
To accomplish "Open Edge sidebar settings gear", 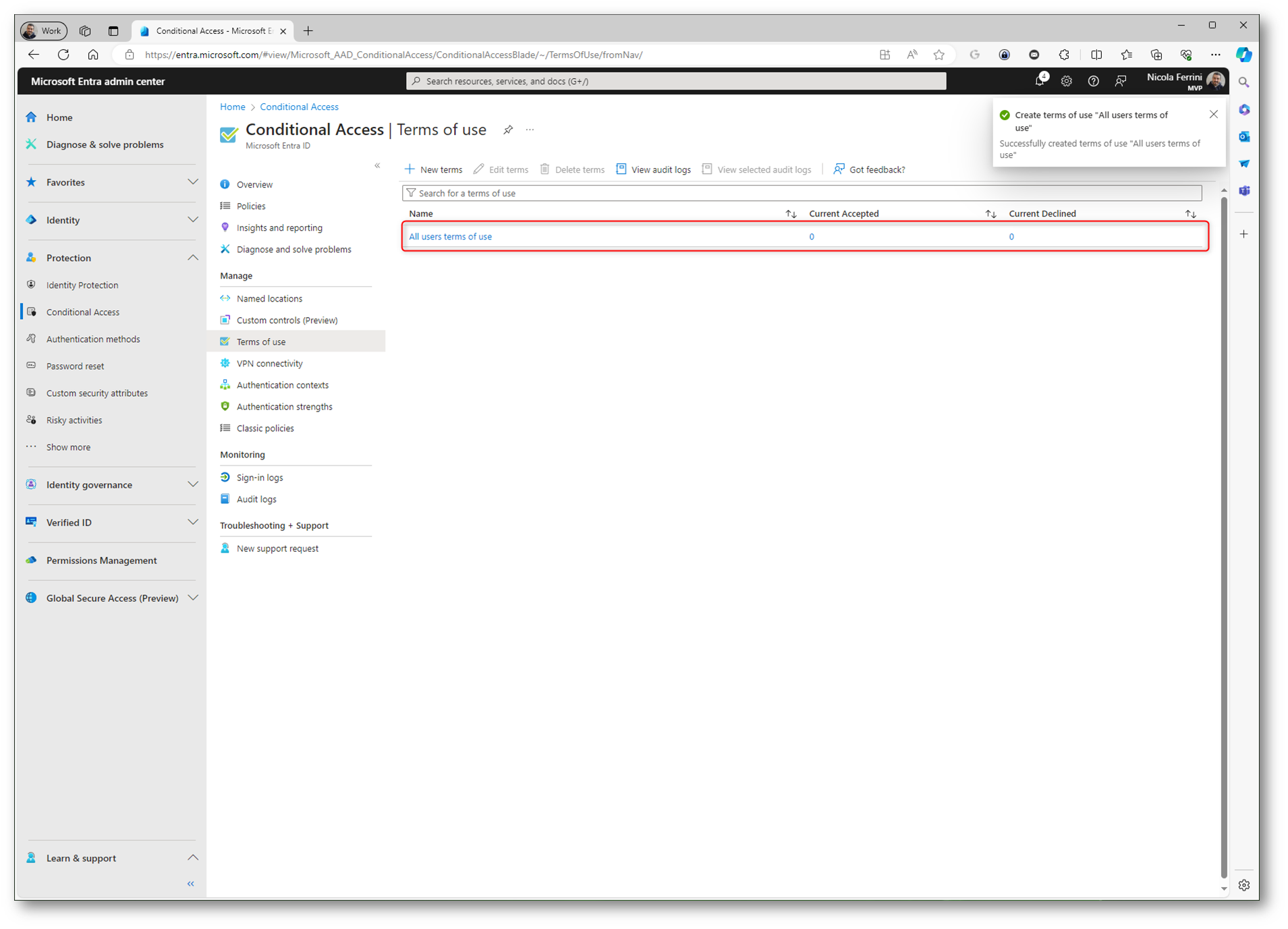I will coord(1244,884).
